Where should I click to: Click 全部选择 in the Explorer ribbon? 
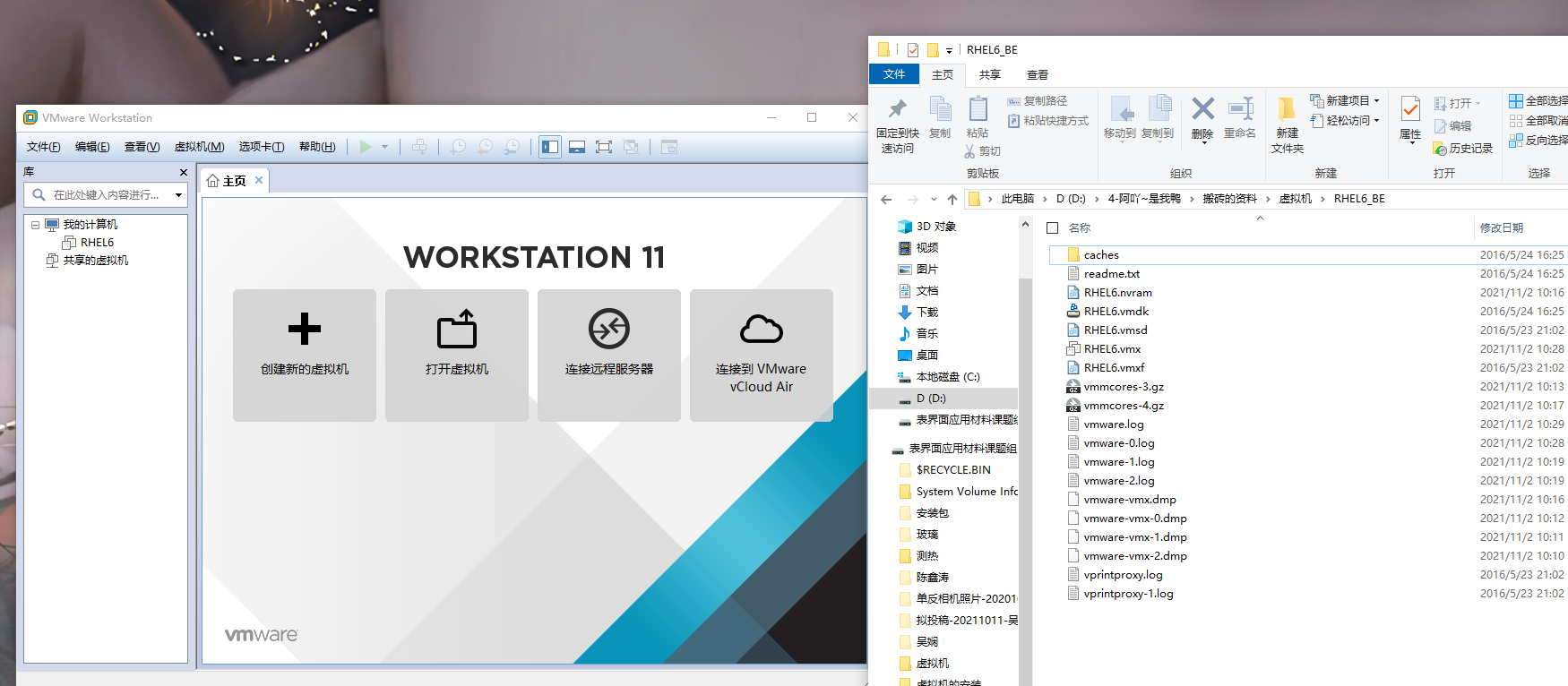[x=1538, y=101]
